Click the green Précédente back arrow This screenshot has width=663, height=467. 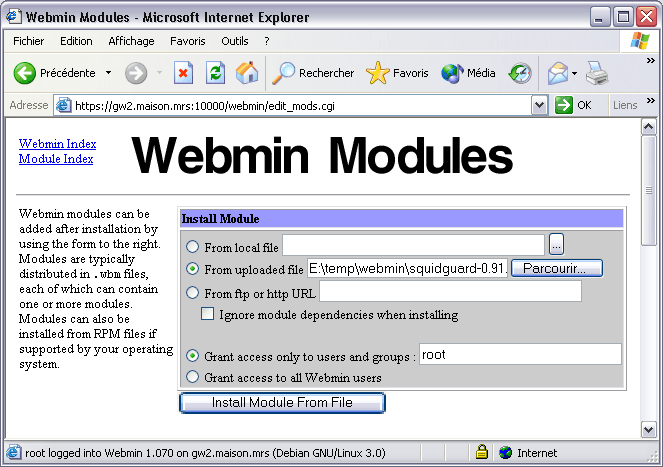click(x=25, y=73)
